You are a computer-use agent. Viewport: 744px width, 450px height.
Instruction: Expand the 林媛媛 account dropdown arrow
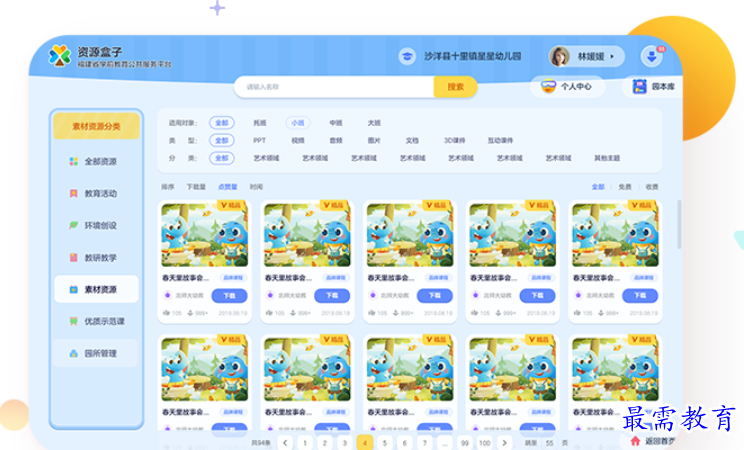pos(612,56)
